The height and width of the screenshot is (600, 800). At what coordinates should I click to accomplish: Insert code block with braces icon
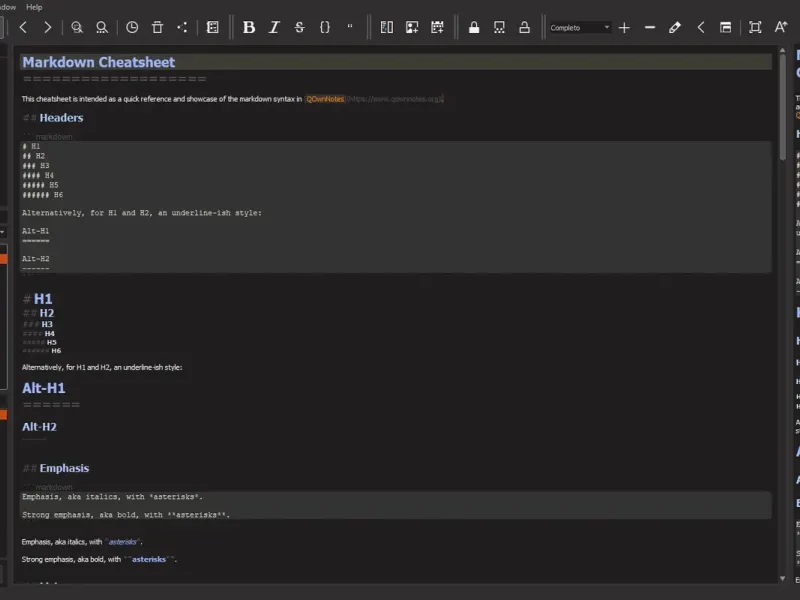[325, 27]
